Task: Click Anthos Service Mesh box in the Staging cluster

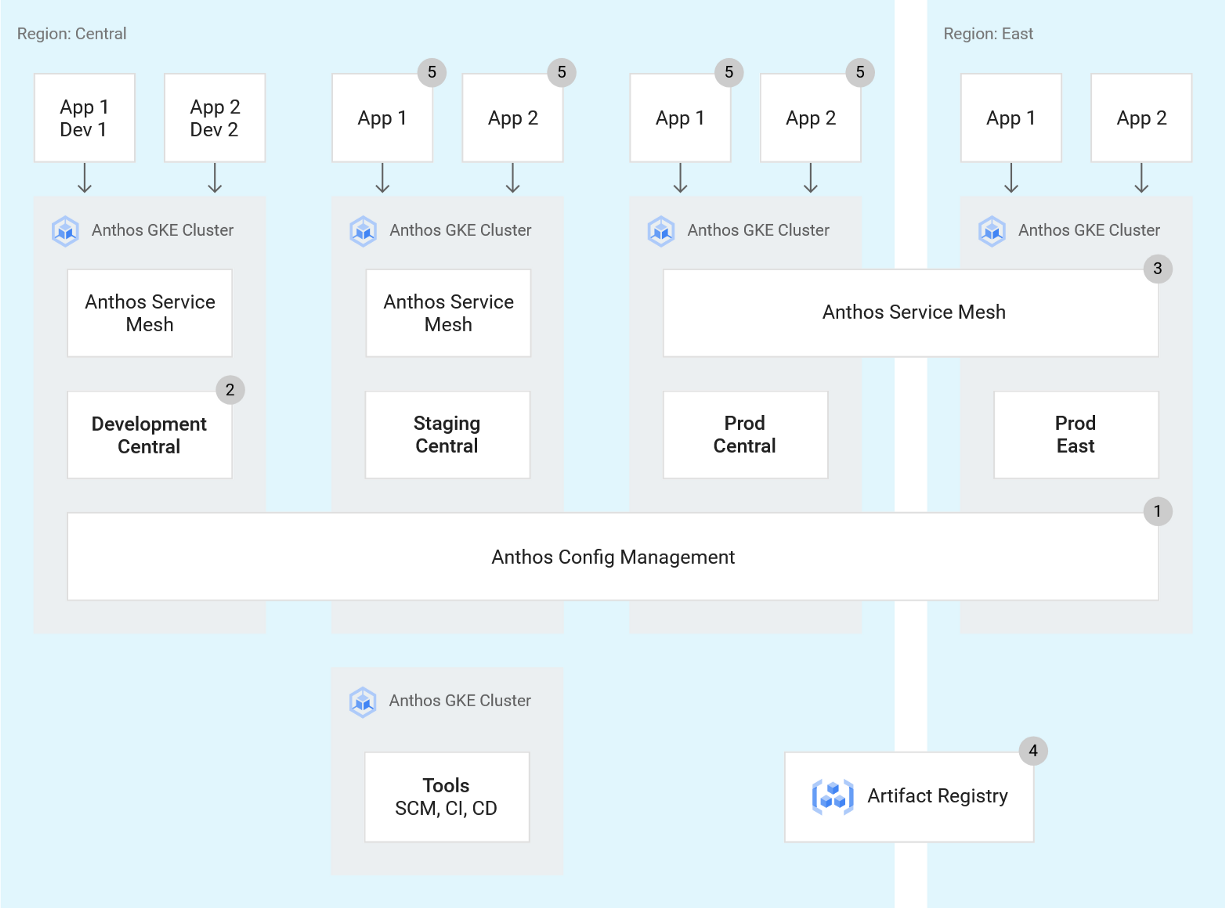Action: (x=448, y=313)
